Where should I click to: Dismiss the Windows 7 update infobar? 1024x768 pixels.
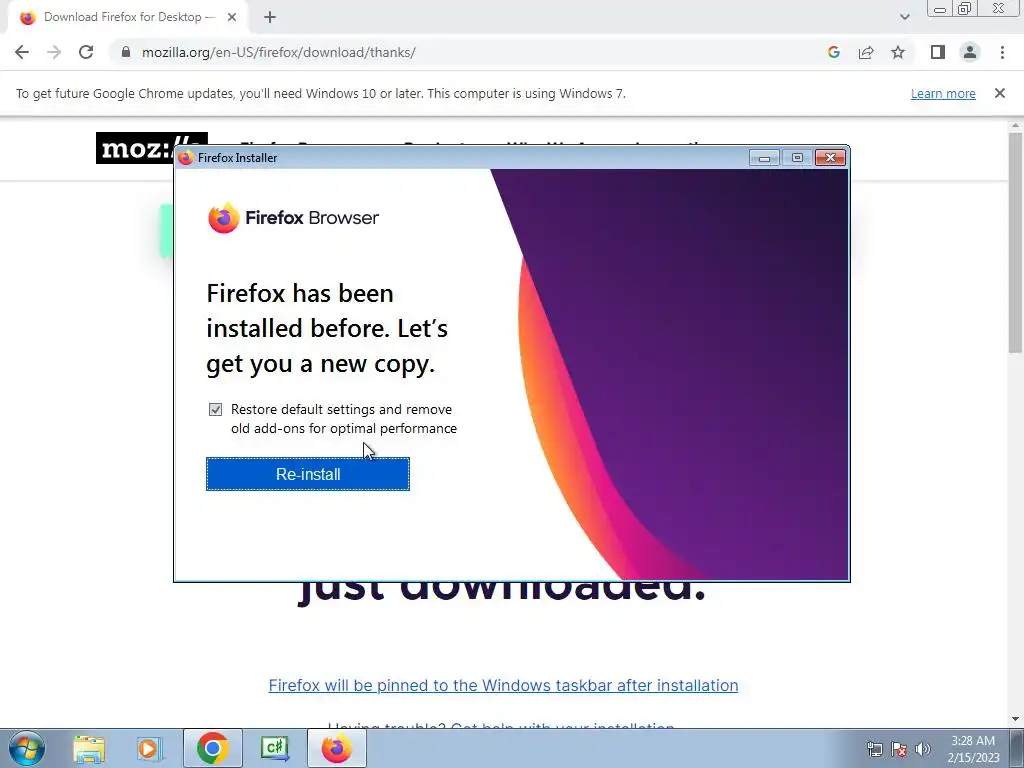click(x=1000, y=93)
